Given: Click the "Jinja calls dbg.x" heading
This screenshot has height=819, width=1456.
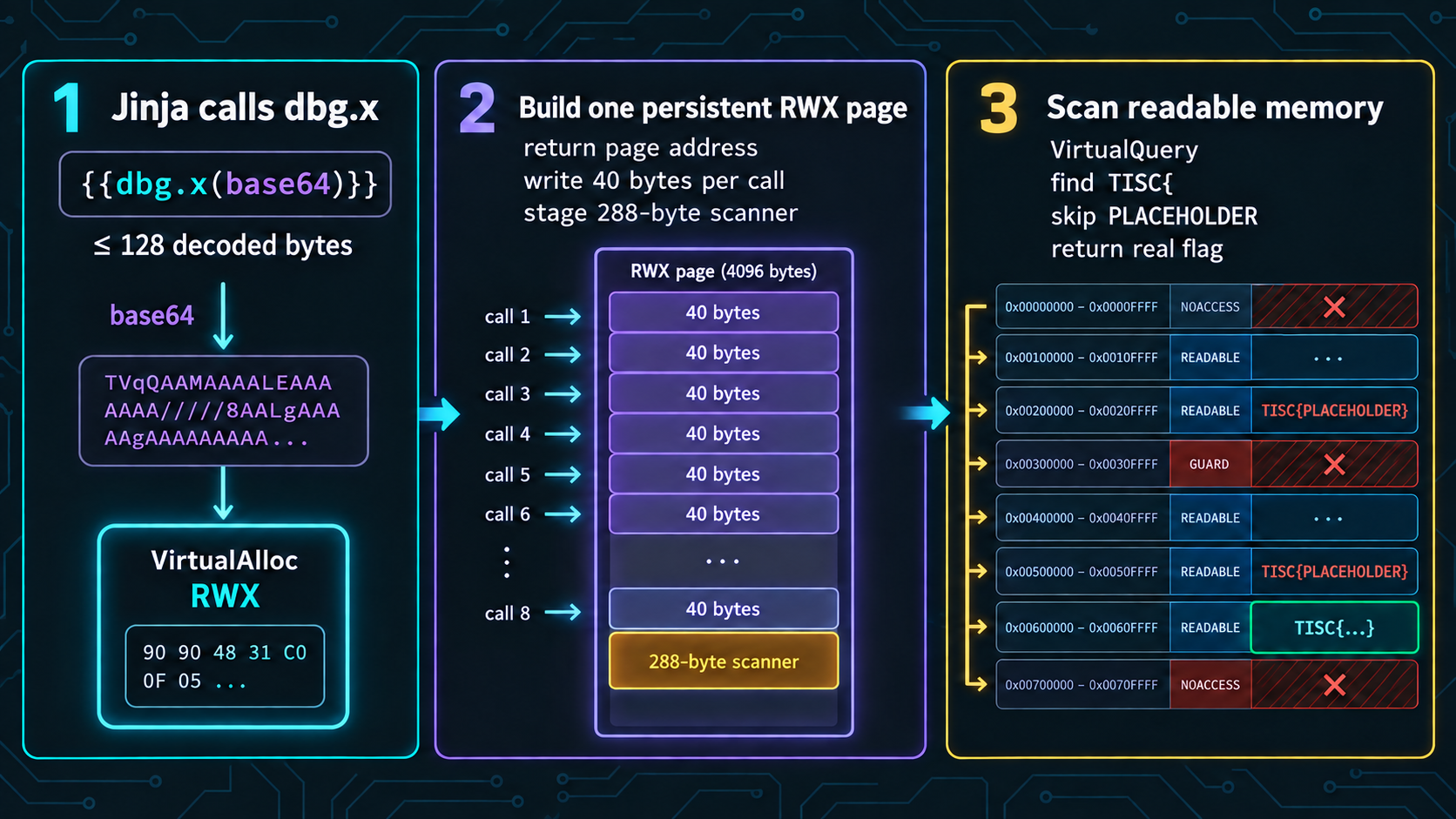Looking at the screenshot, I should point(245,108).
